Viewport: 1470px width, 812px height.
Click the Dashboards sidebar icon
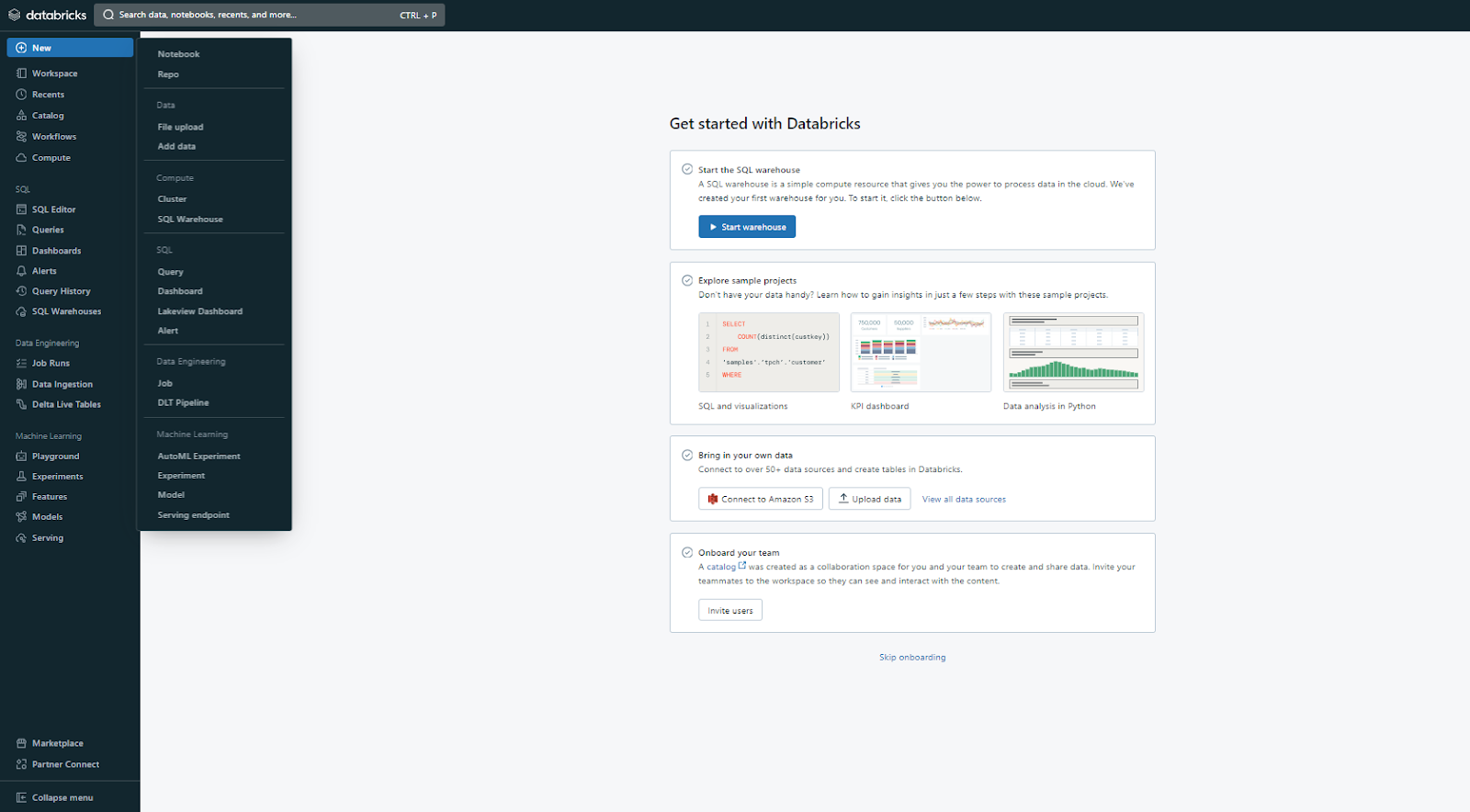(21, 251)
